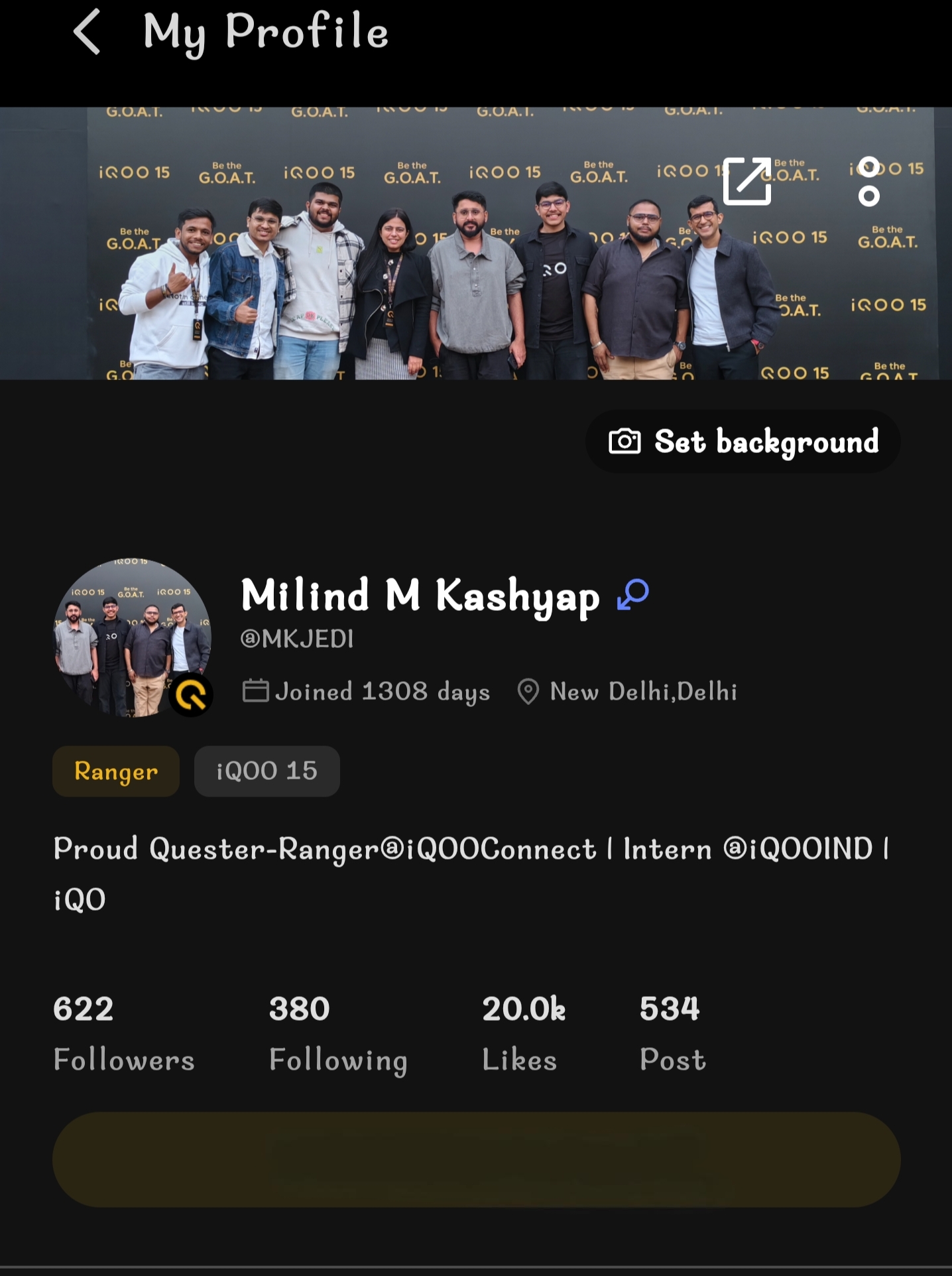Tap the dark yellow wide button

point(476,1159)
